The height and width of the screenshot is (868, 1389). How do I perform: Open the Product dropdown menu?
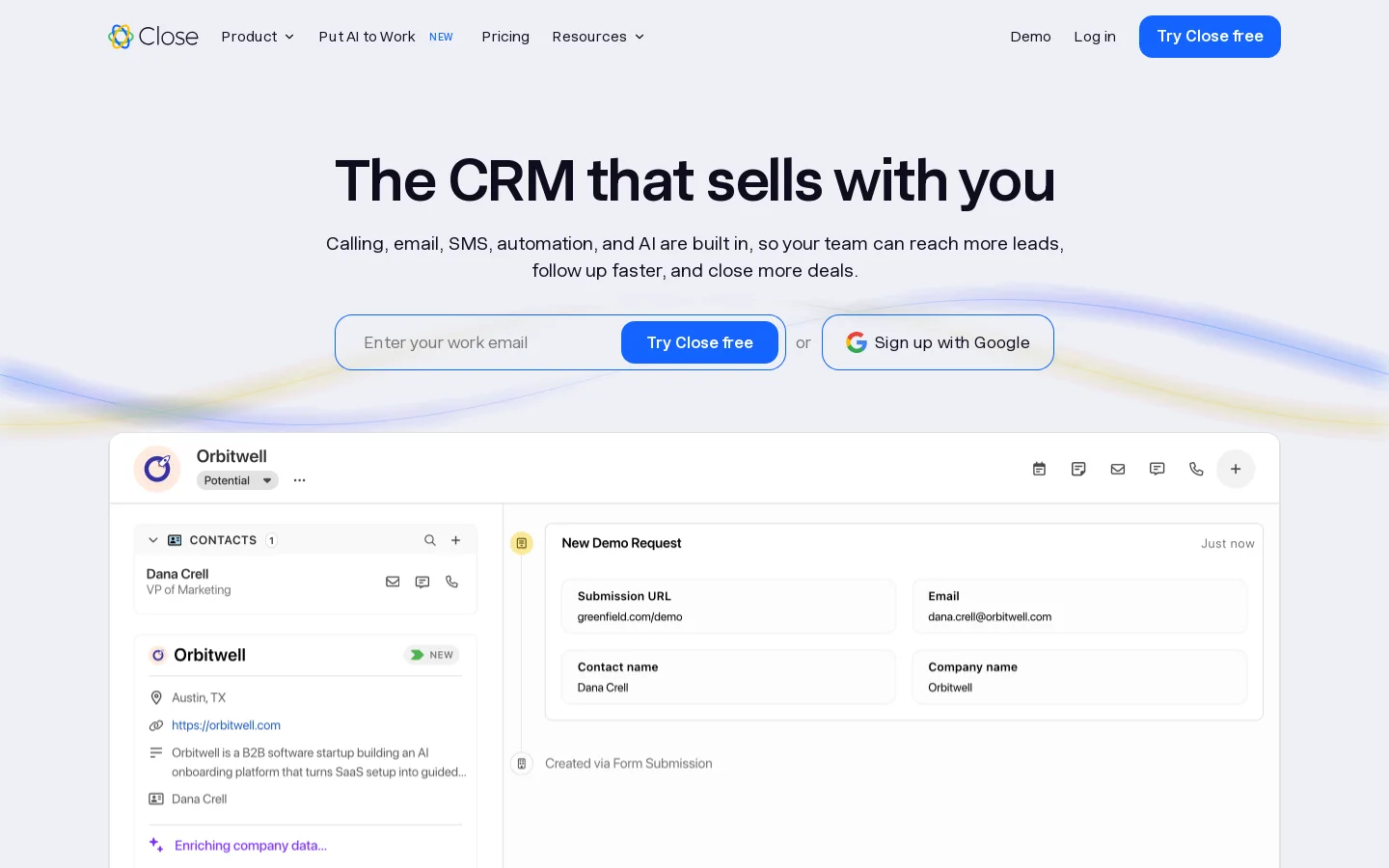tap(258, 37)
